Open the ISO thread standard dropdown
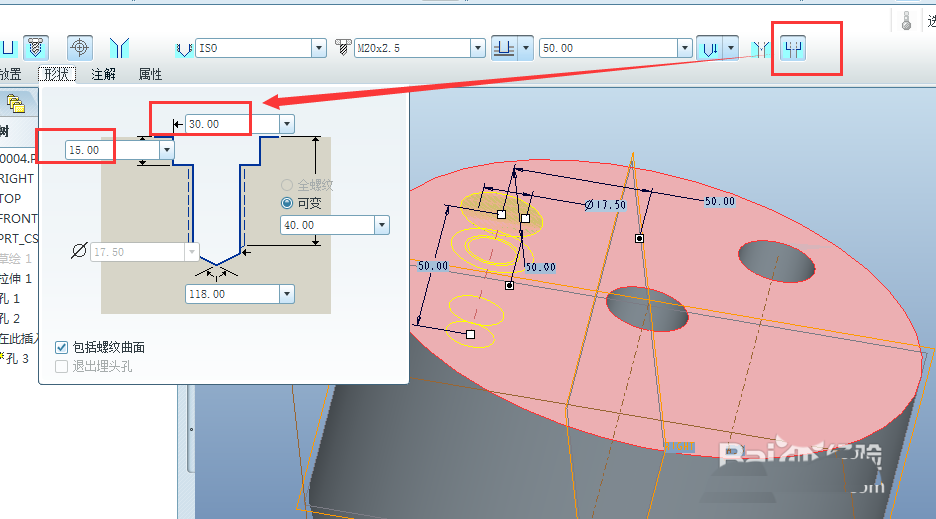Screen dimensions: 936x519 pyautogui.click(x=319, y=48)
